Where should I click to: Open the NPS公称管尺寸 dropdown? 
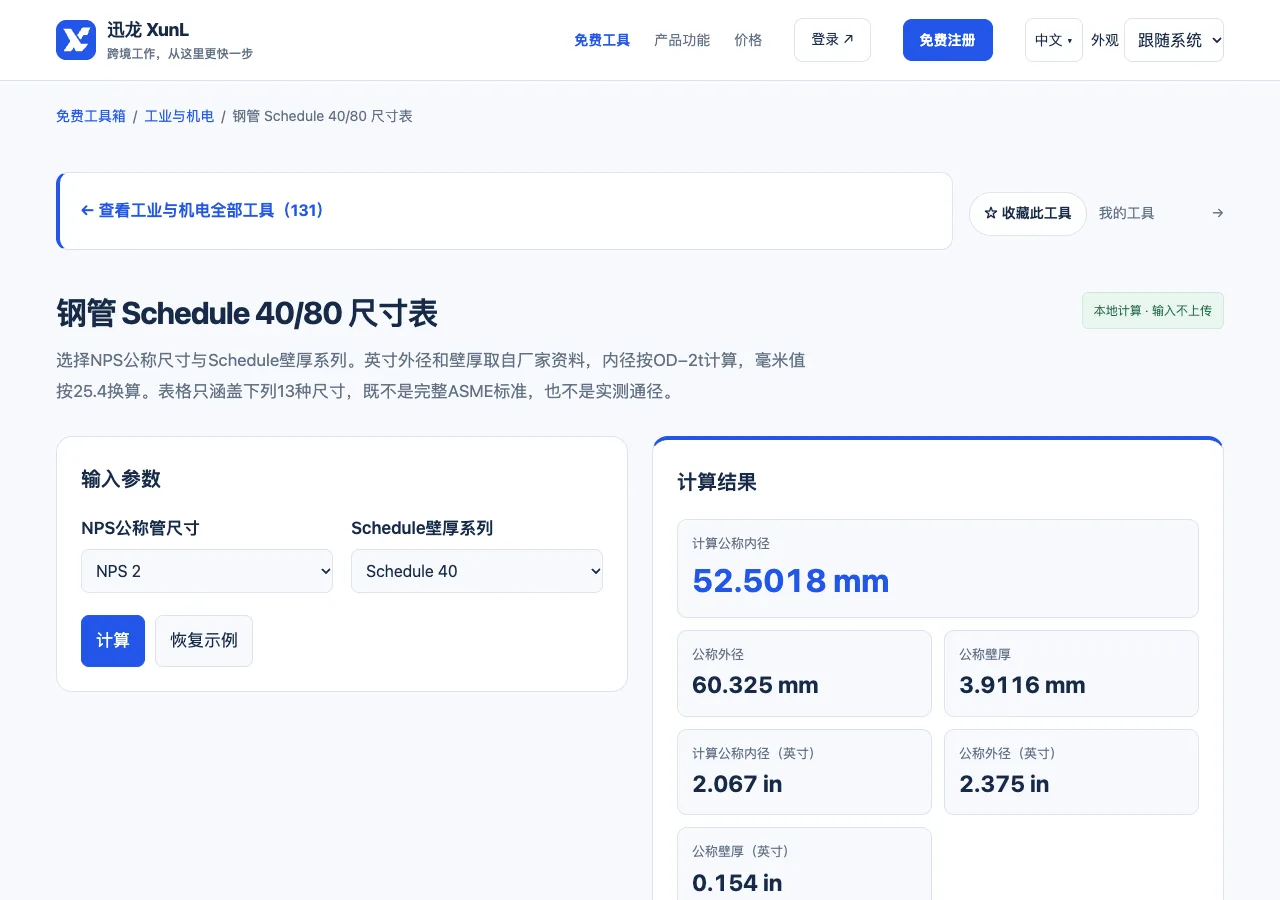pyautogui.click(x=207, y=571)
